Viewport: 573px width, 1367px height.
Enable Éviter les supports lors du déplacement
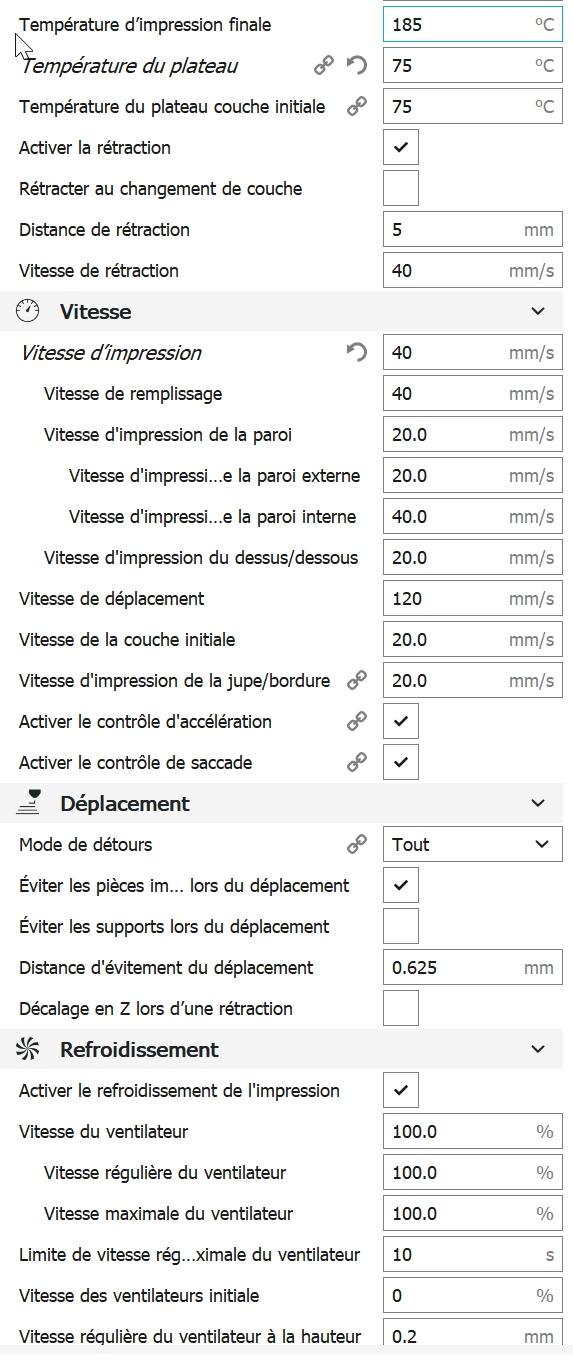point(401,927)
